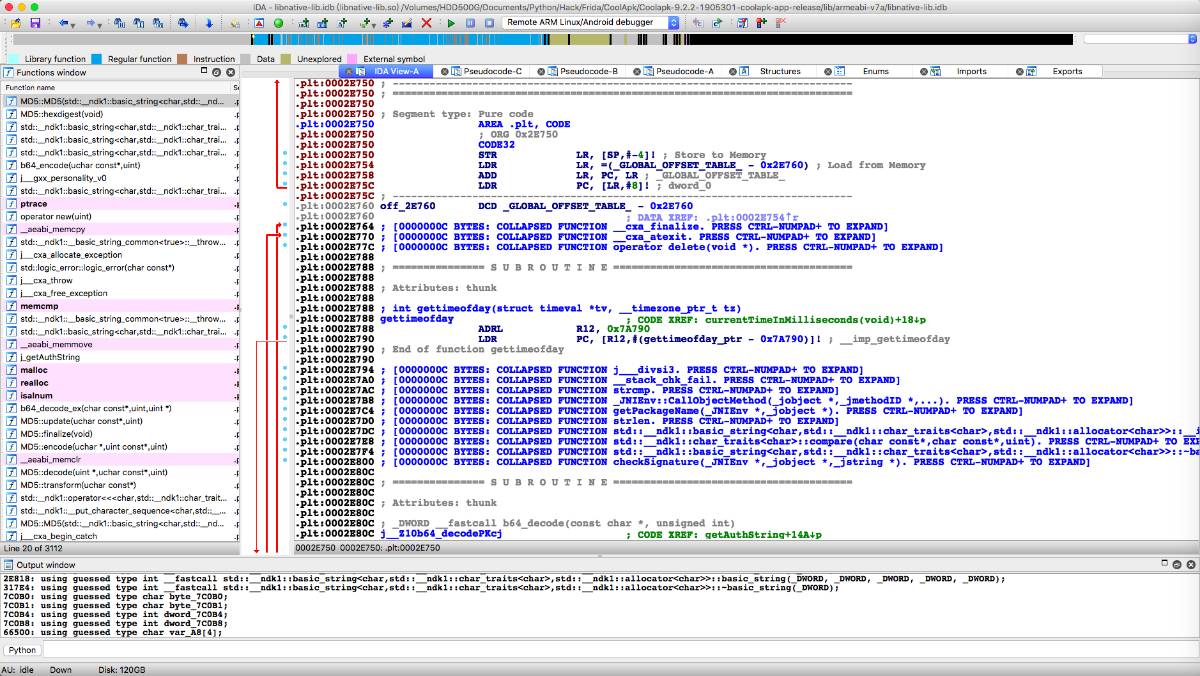Open the graph view icon in toolbar
The width and height of the screenshot is (1200, 676).
pos(258,22)
